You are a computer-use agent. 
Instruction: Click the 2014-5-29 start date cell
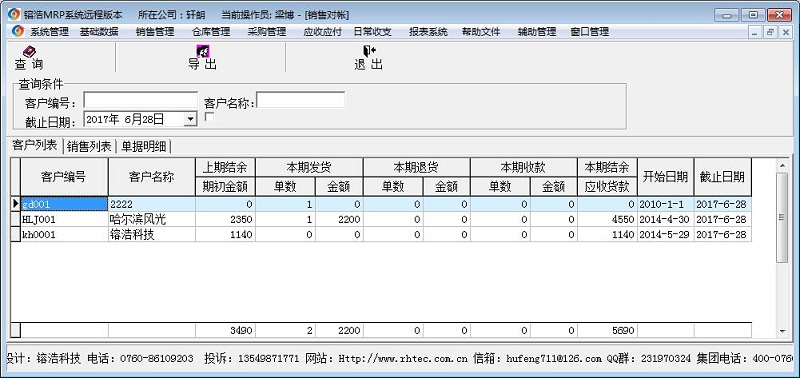[665, 235]
